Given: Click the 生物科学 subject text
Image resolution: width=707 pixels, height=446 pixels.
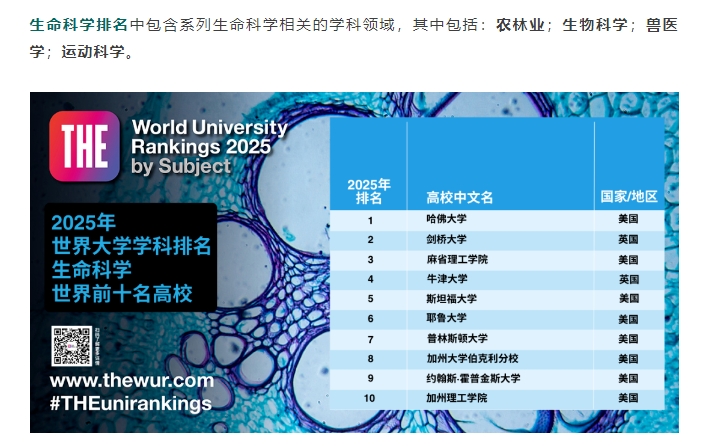Looking at the screenshot, I should click(595, 24).
